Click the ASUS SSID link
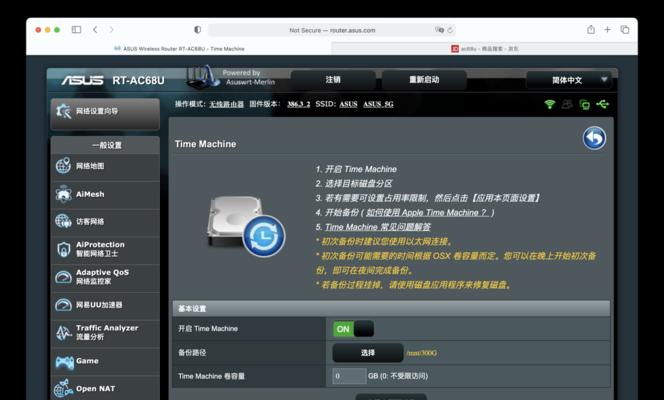 click(x=348, y=104)
